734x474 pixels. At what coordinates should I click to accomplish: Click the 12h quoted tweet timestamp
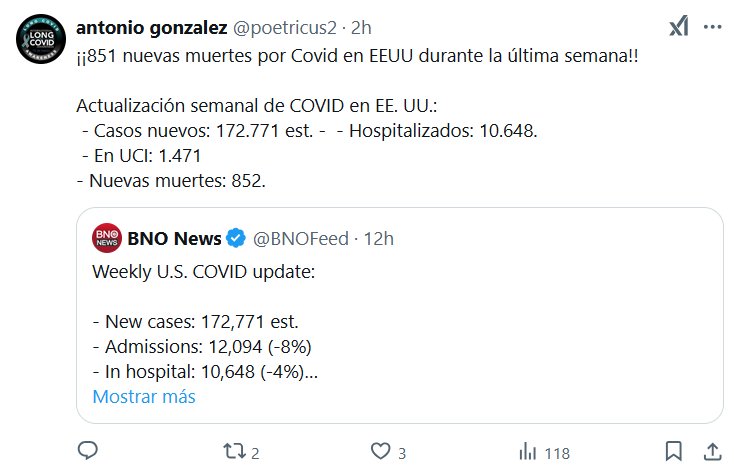(379, 238)
